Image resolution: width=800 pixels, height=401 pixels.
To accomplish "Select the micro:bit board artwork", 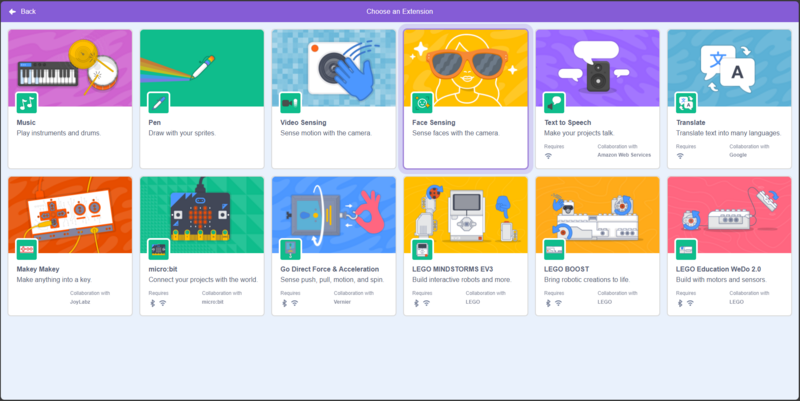I will coord(202,215).
